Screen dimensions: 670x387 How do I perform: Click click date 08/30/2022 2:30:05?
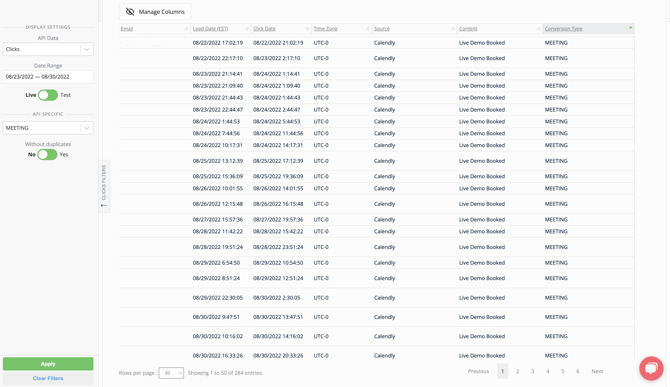pyautogui.click(x=276, y=298)
